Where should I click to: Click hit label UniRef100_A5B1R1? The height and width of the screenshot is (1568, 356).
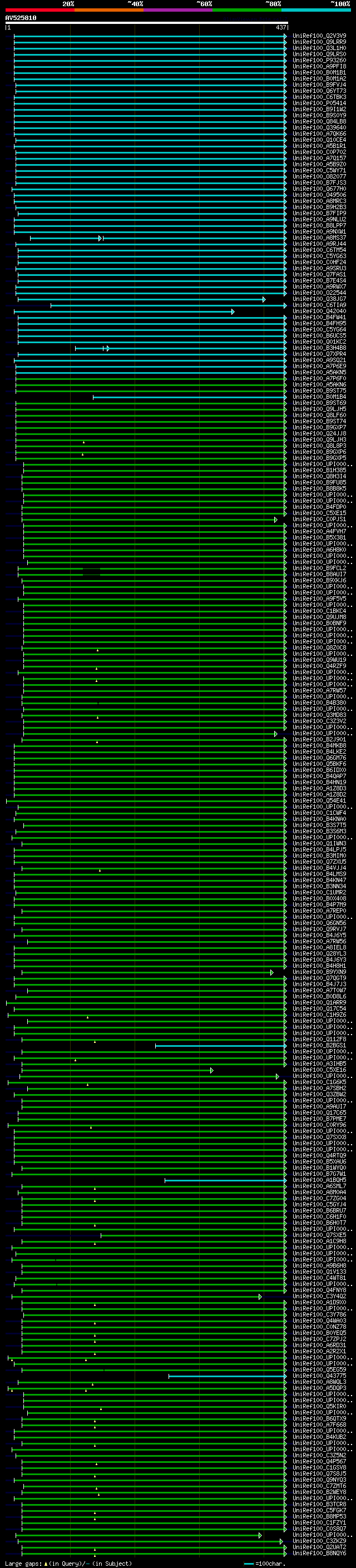(319, 146)
